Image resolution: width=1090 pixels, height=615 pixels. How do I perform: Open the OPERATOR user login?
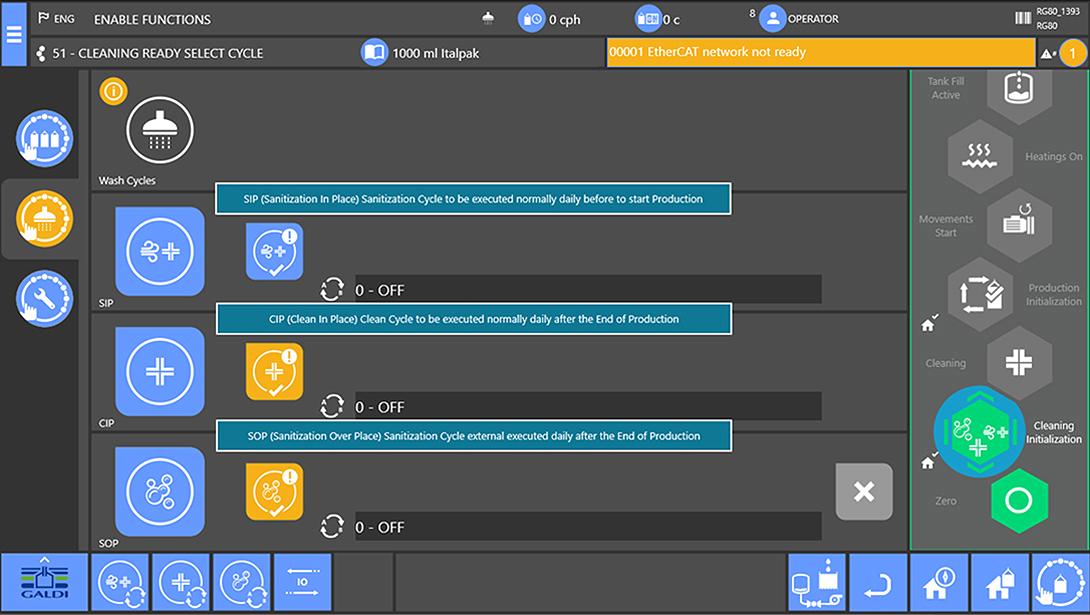(x=800, y=19)
